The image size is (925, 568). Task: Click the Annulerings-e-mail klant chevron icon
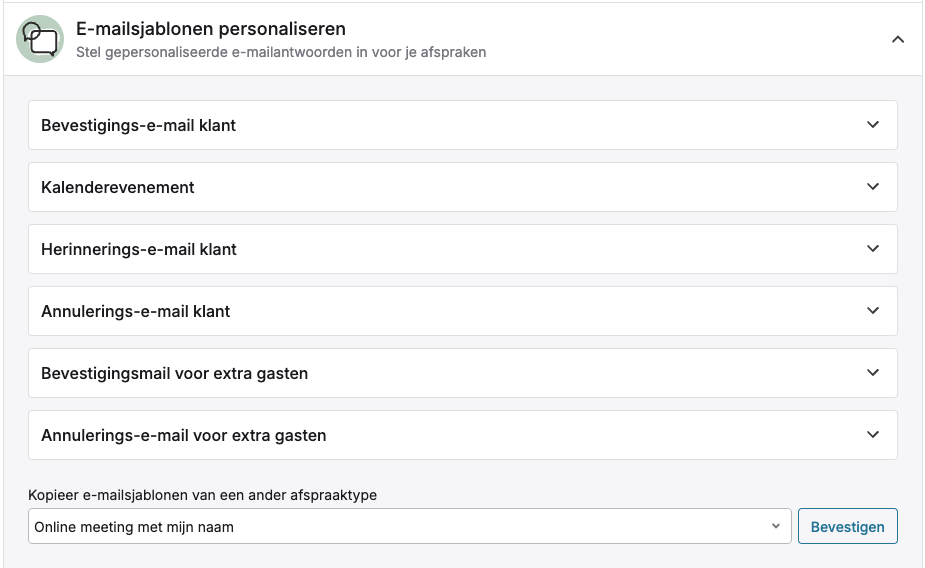pos(872,310)
